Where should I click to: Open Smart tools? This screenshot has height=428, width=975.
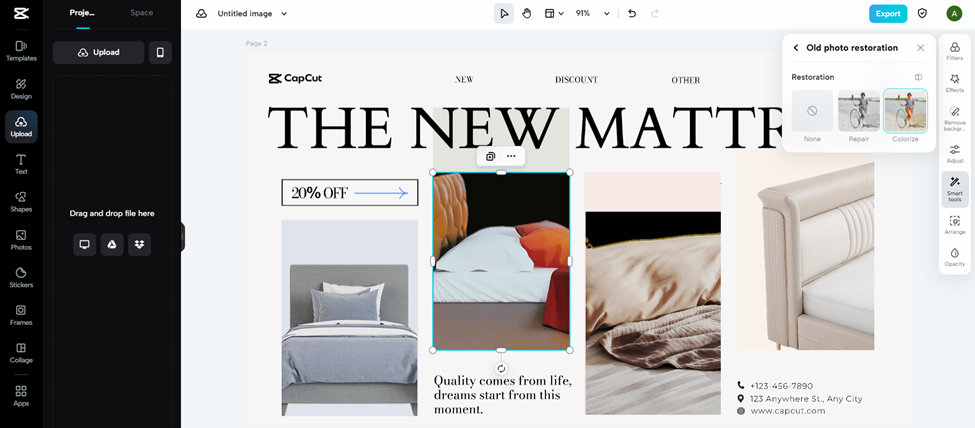pyautogui.click(x=954, y=189)
